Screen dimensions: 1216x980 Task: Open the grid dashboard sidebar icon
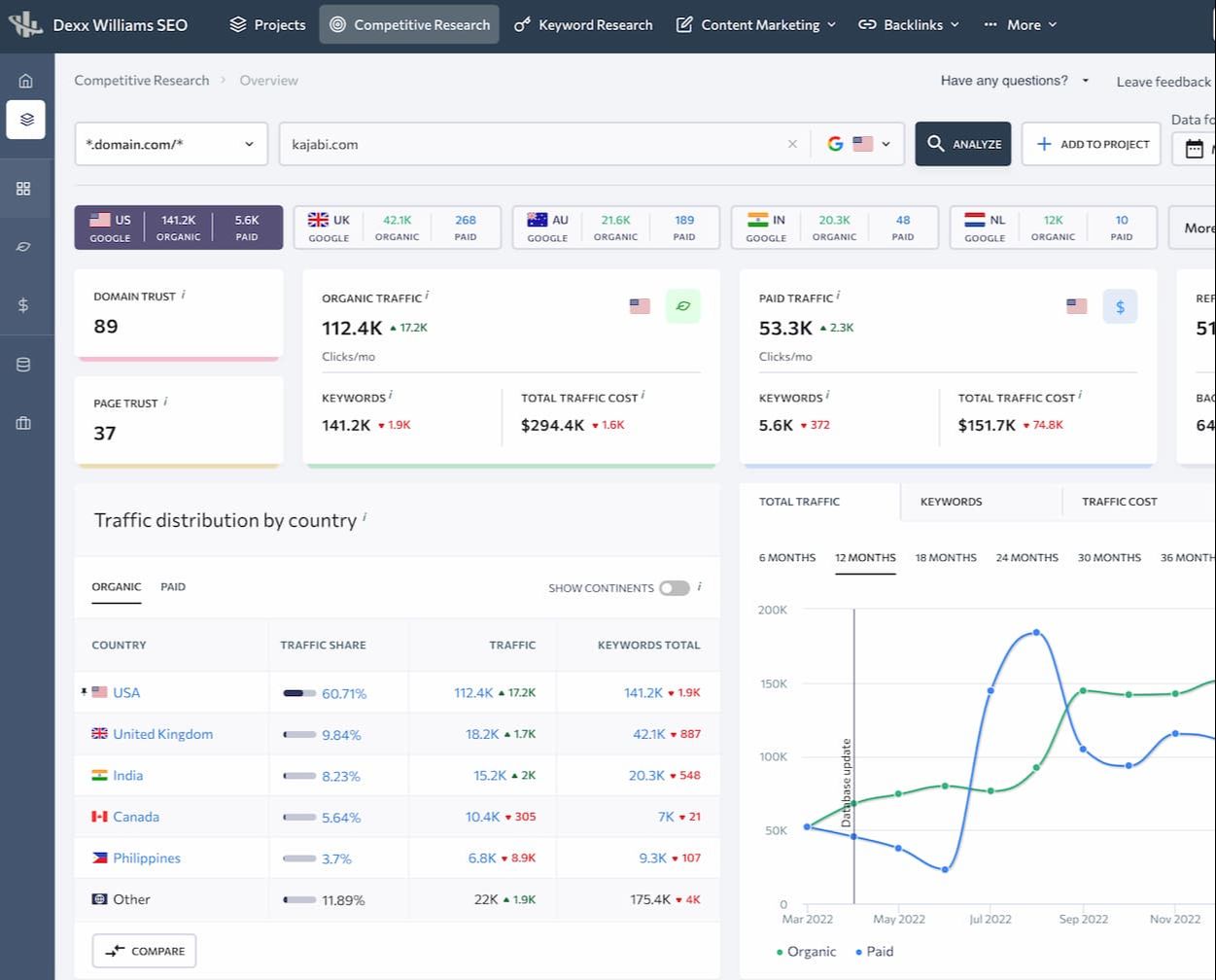(24, 189)
